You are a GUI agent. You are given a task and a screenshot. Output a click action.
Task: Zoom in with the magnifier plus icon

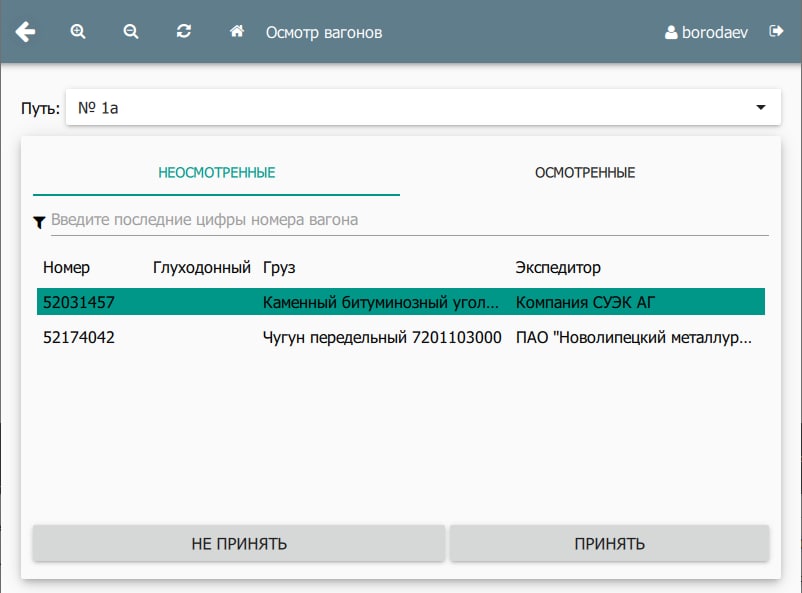78,32
